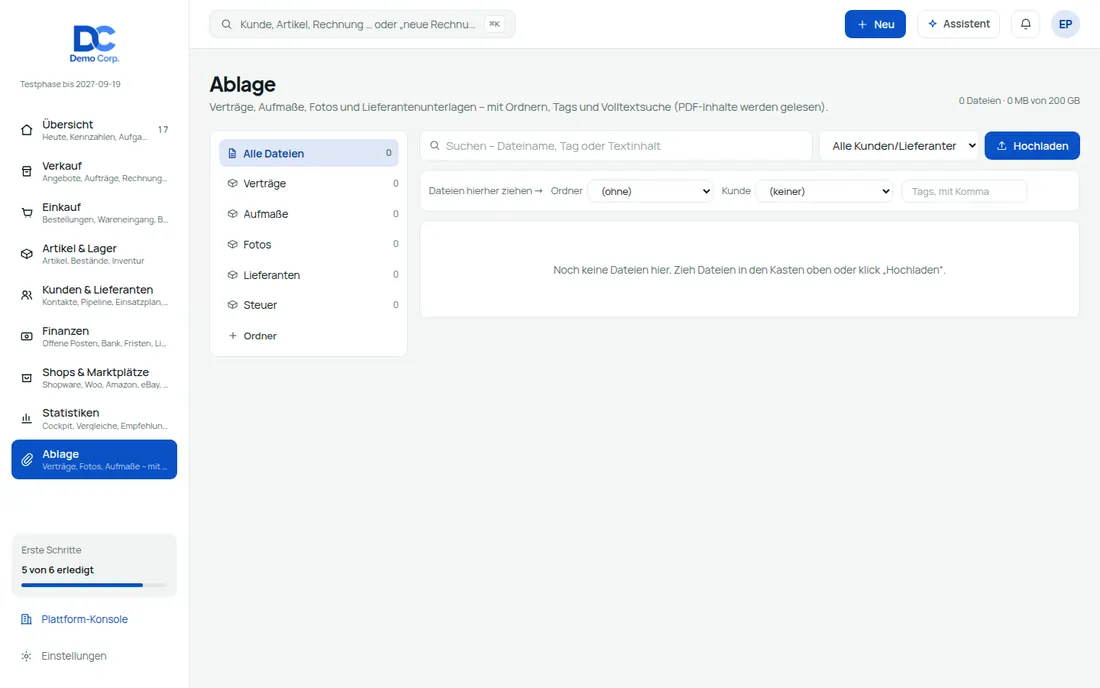Click the Ablage paperclip icon
This screenshot has width=1100, height=688.
point(27,460)
